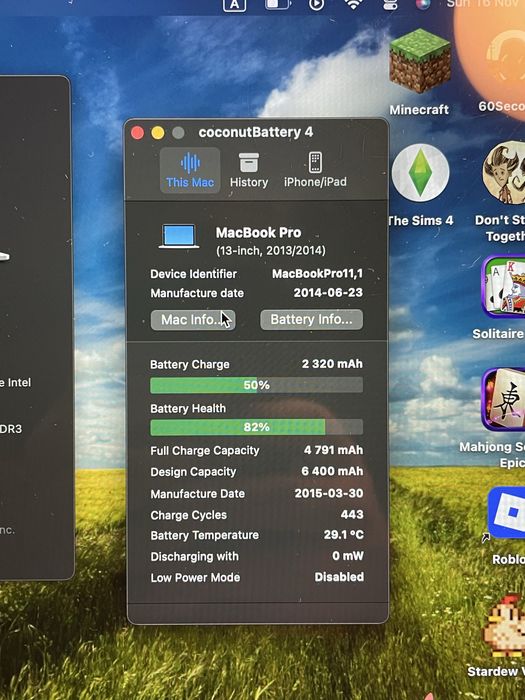Click the MacBookPro11,1 device identifier value
This screenshot has height=700, width=525.
pyautogui.click(x=317, y=274)
